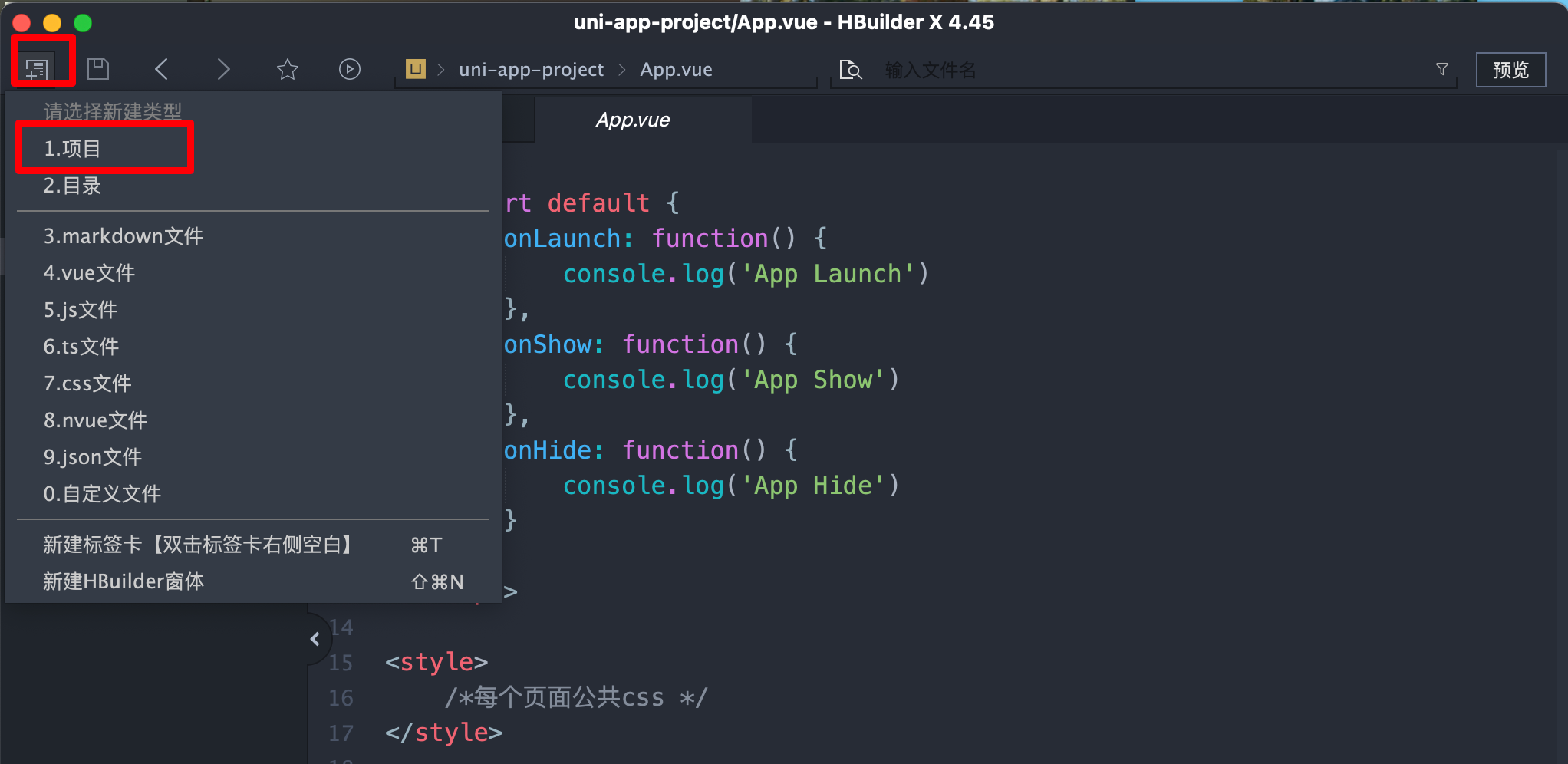Choose 6.ts文件 menu entry
Image resolution: width=1568 pixels, height=764 pixels.
pos(253,347)
